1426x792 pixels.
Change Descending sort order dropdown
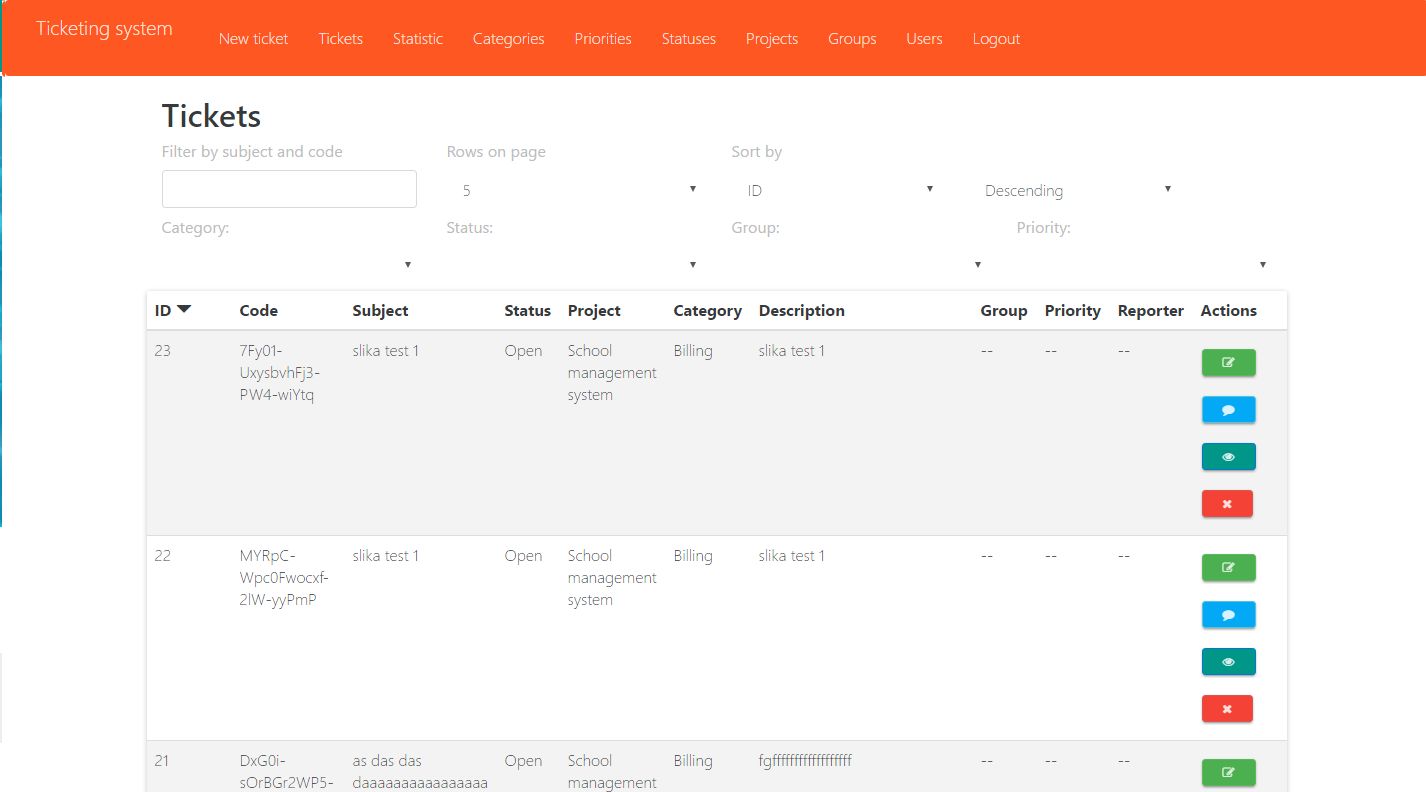click(x=1073, y=190)
